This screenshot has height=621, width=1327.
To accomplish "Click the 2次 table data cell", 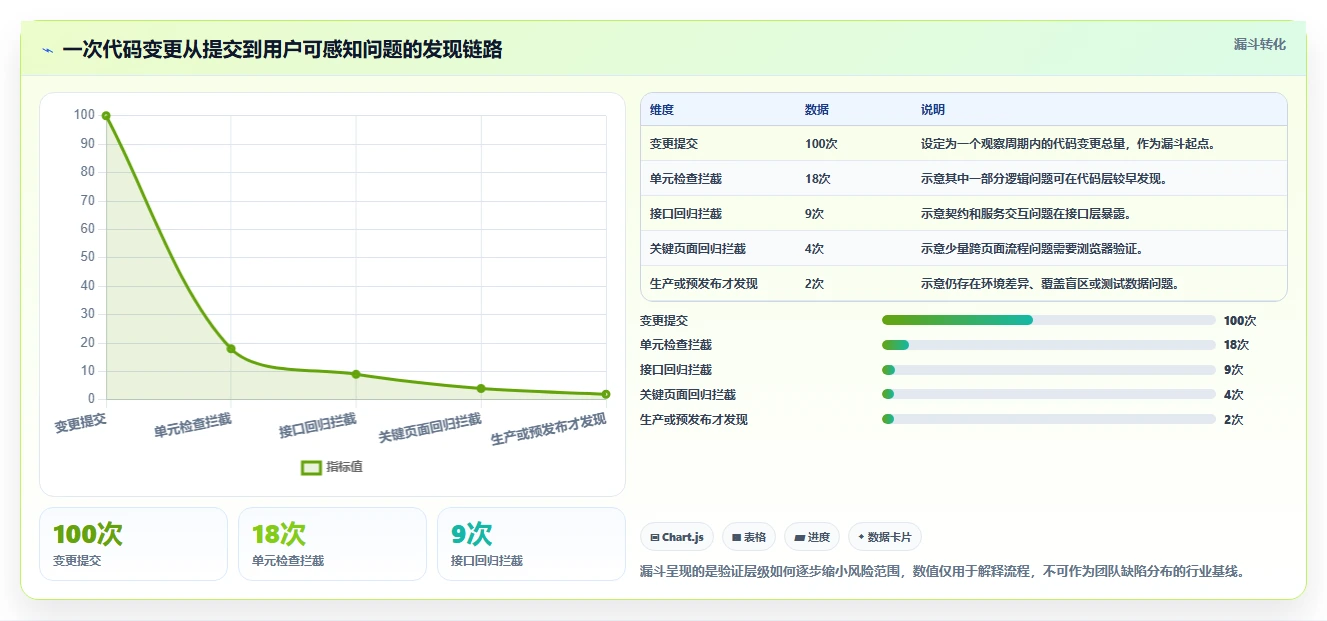I will pos(815,284).
